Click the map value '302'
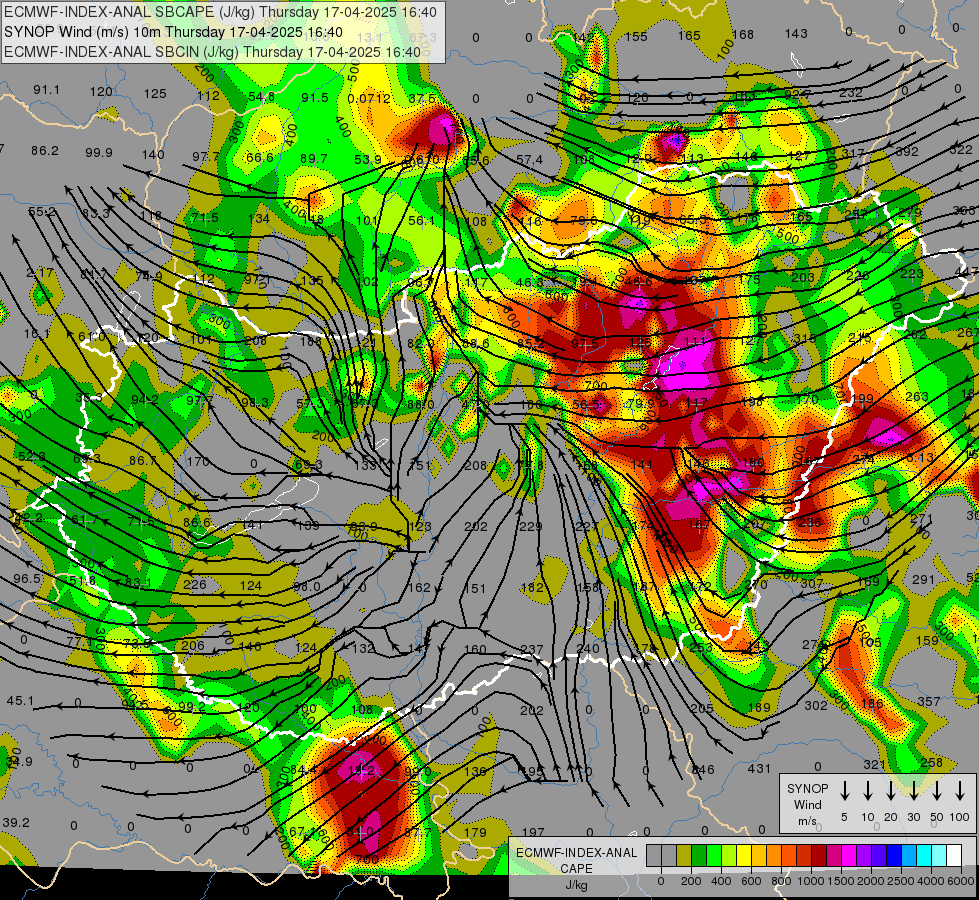Screen dimensions: 979x900 [815, 705]
